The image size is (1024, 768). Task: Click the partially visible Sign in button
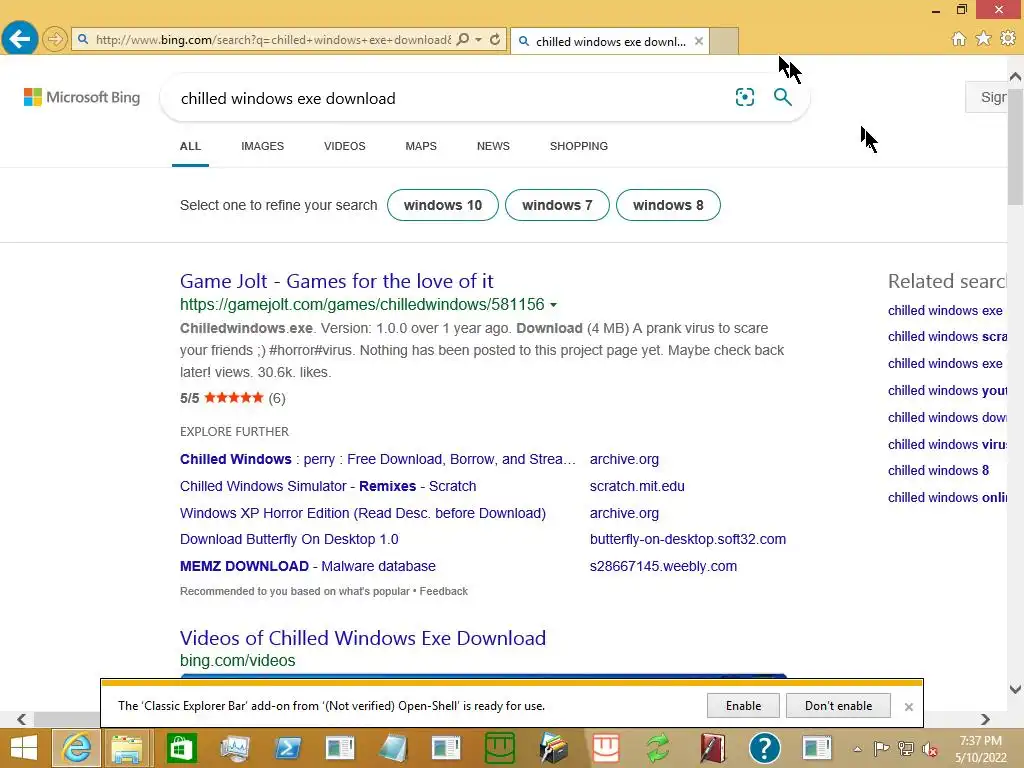pos(987,97)
